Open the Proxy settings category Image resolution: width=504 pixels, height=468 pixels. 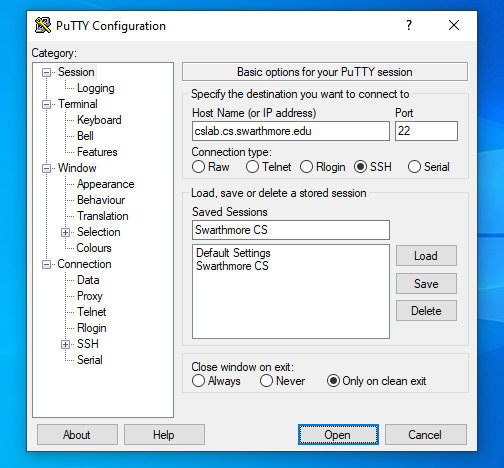[x=90, y=296]
